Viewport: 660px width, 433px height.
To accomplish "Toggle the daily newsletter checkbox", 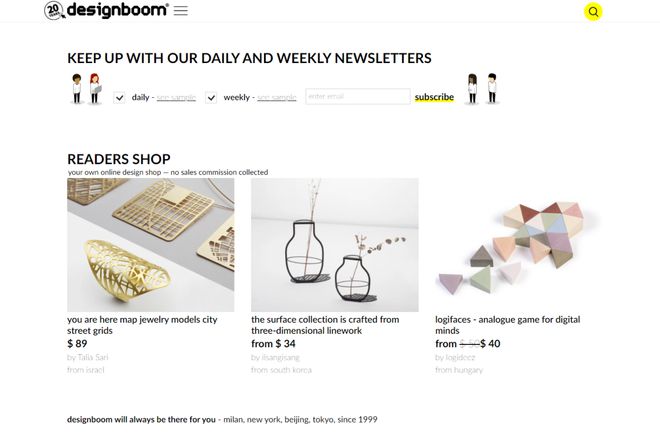I will (120, 98).
